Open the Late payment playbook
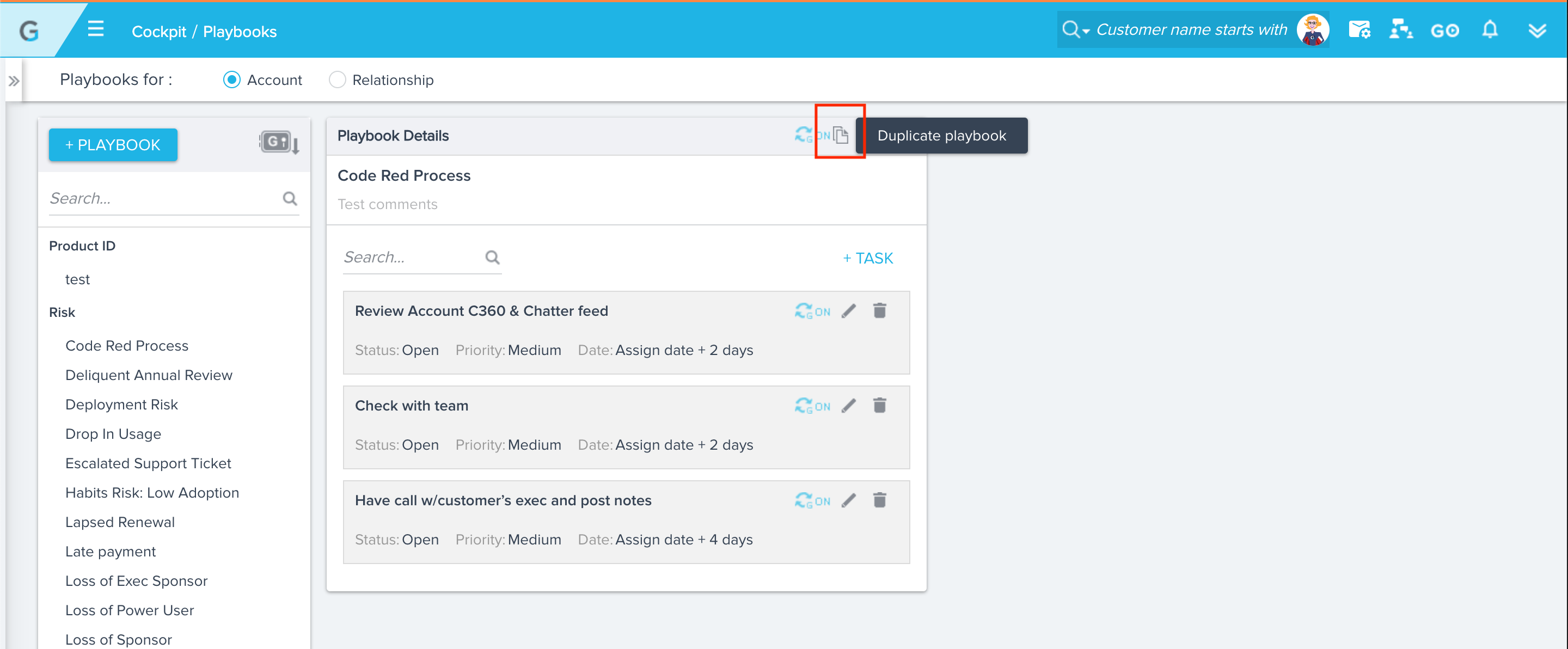Screen dimensions: 1568x649 pyautogui.click(x=110, y=551)
